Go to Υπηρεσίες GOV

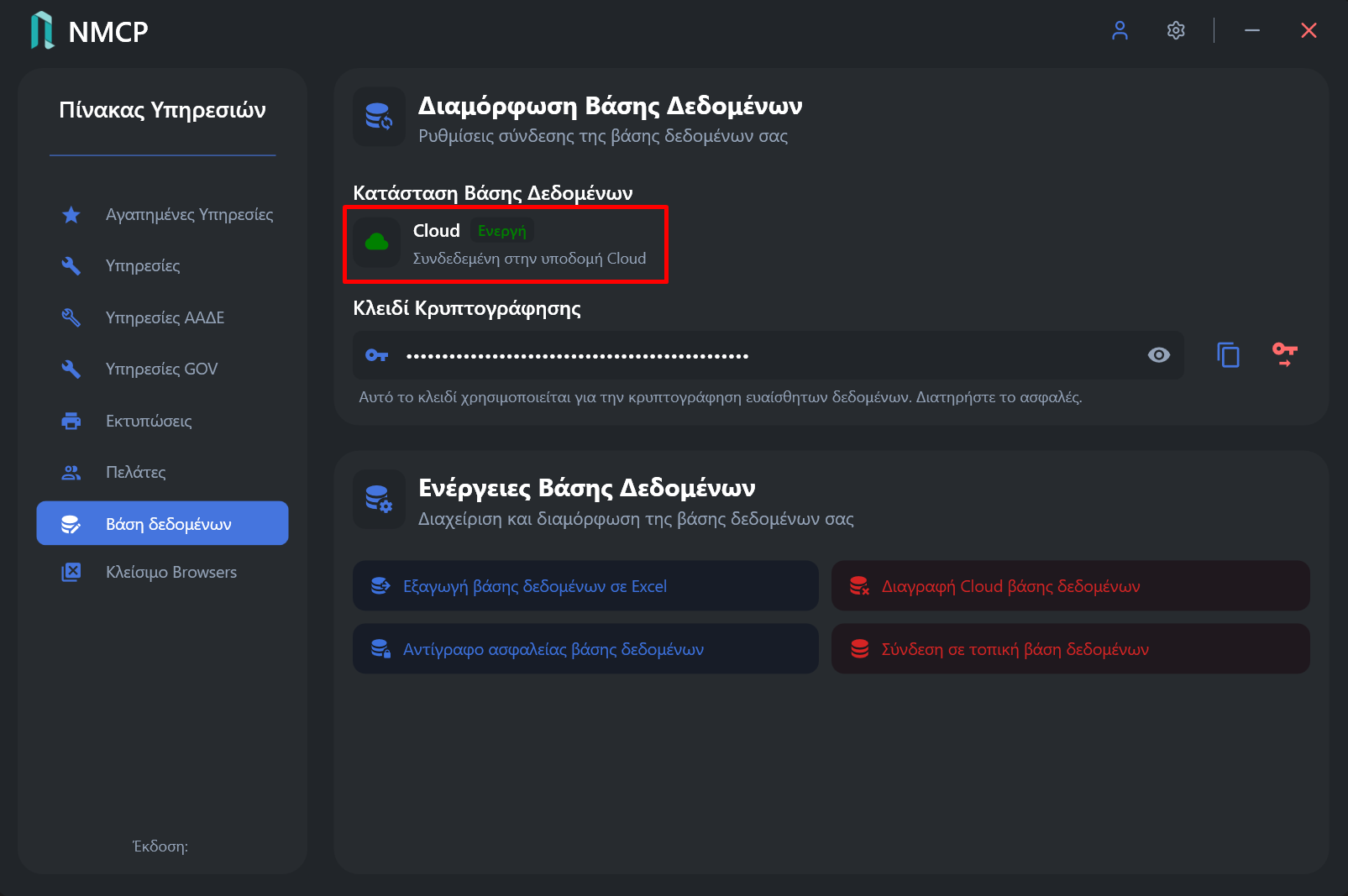(x=162, y=369)
